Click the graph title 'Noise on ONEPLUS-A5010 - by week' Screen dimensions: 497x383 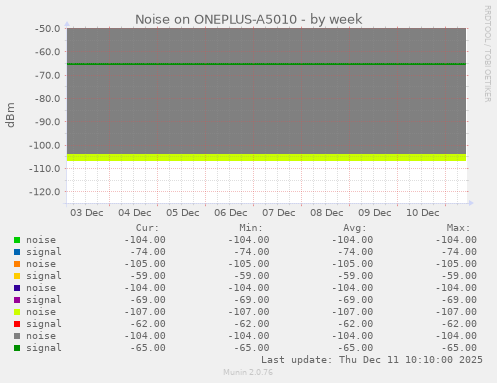248,19
